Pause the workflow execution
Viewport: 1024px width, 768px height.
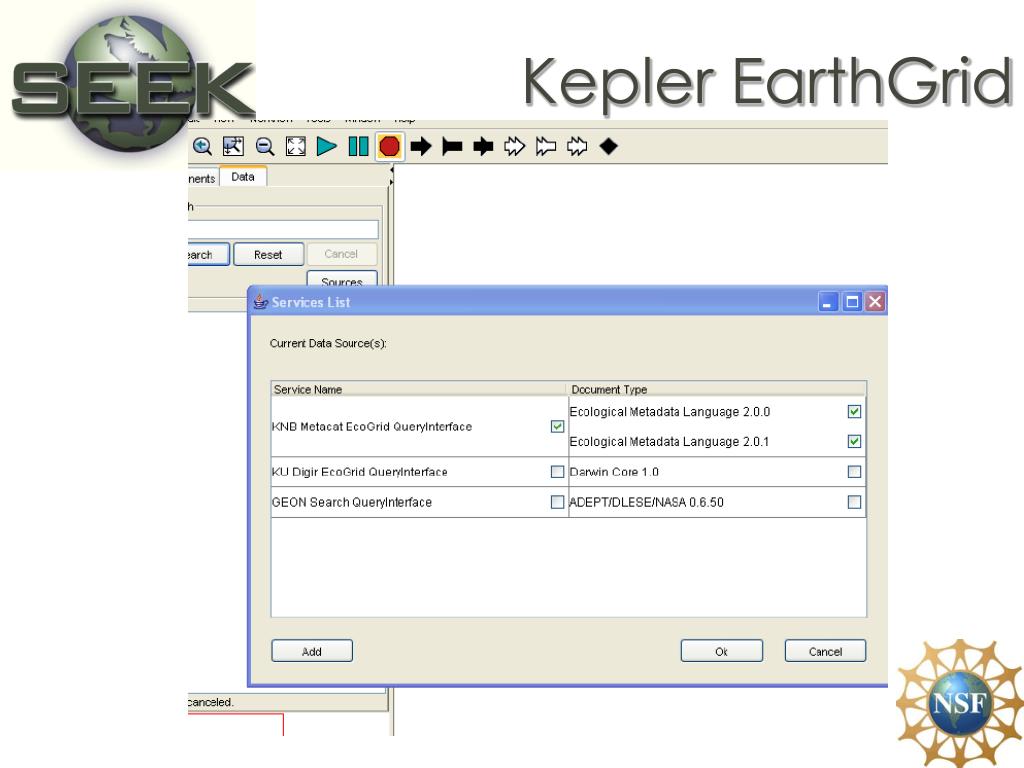[x=358, y=146]
